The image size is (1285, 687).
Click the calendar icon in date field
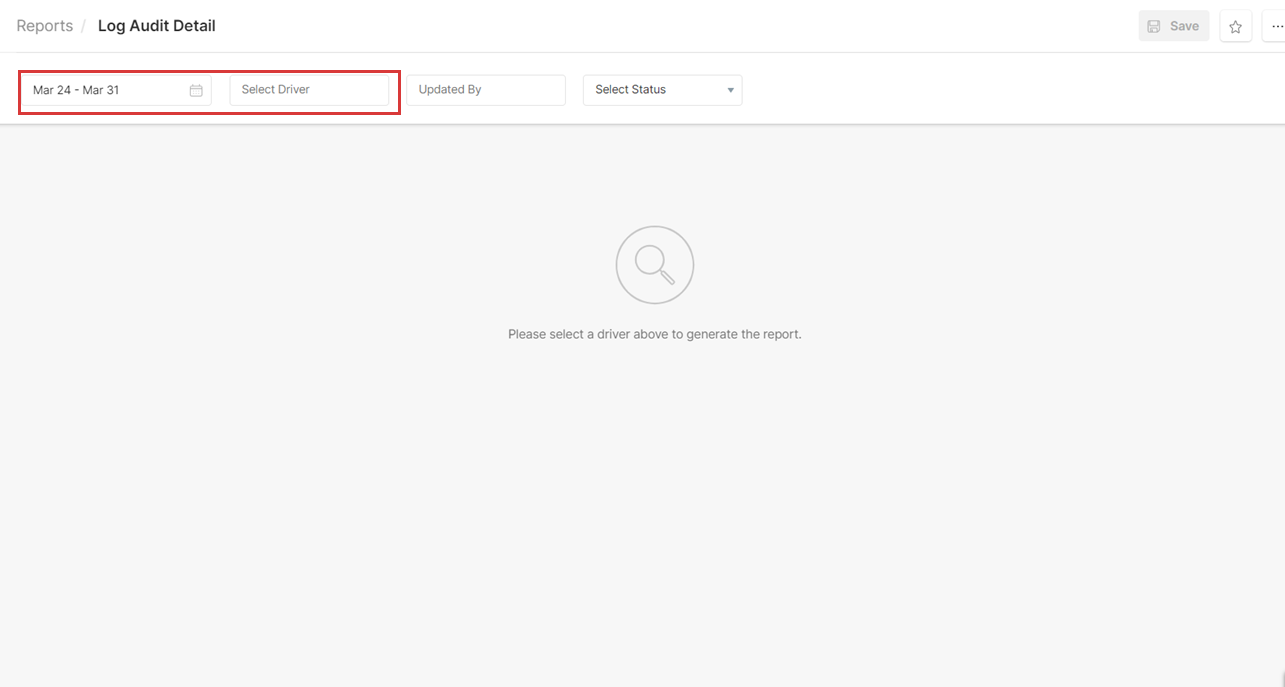196,90
